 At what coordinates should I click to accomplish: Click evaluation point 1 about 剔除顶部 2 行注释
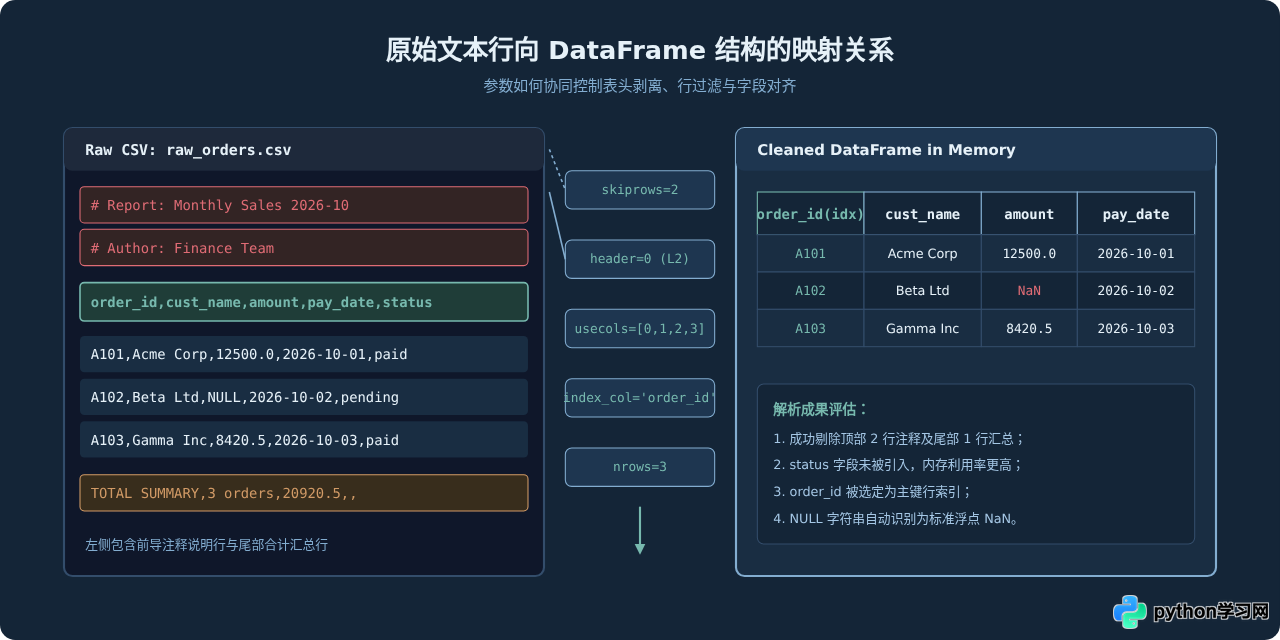[899, 438]
